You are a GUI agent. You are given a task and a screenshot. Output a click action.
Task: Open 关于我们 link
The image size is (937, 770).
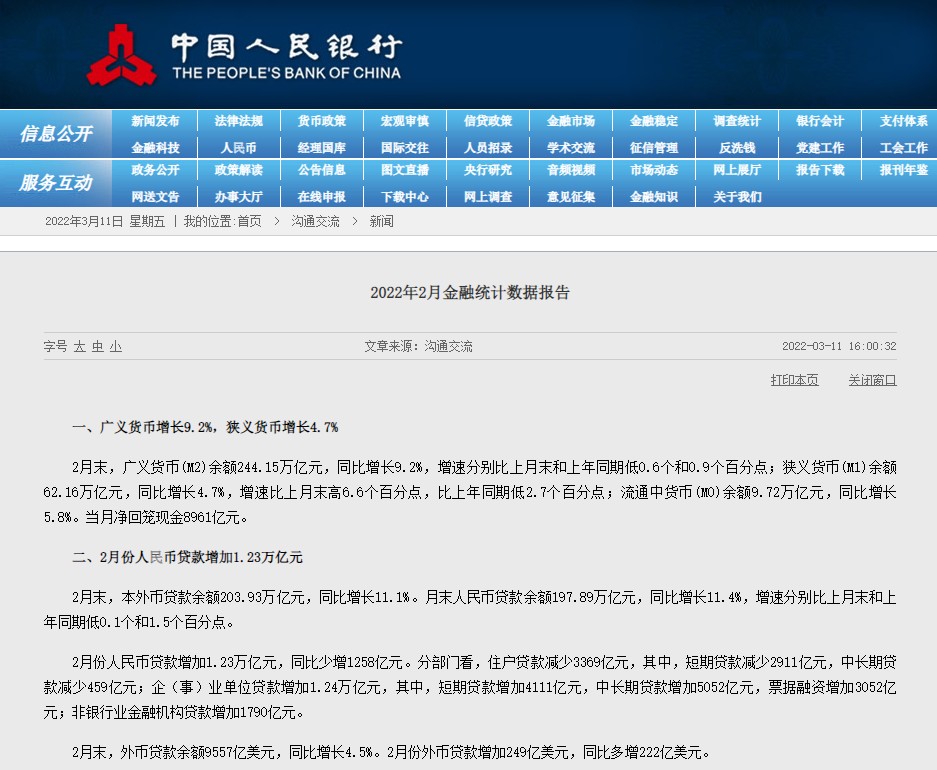(737, 197)
